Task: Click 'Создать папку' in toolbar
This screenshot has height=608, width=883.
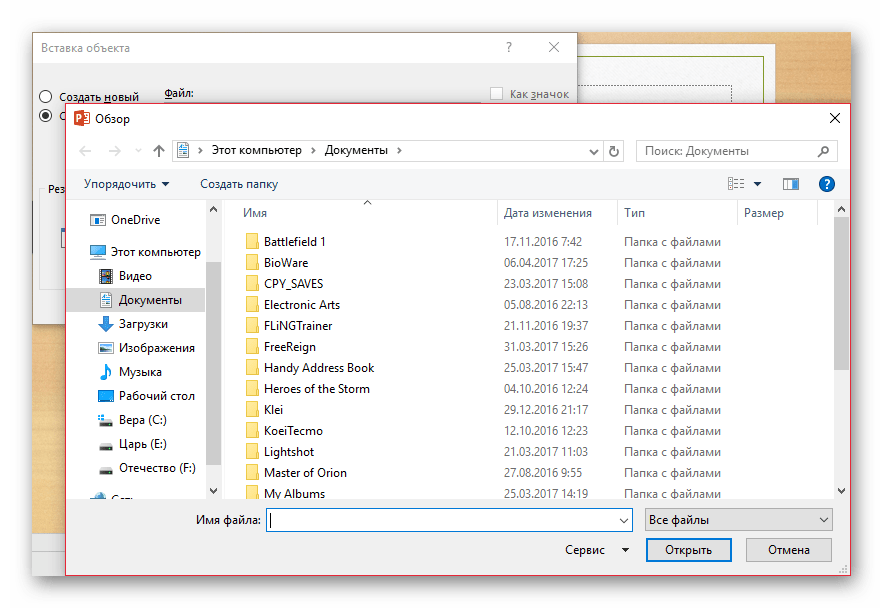Action: 239,184
